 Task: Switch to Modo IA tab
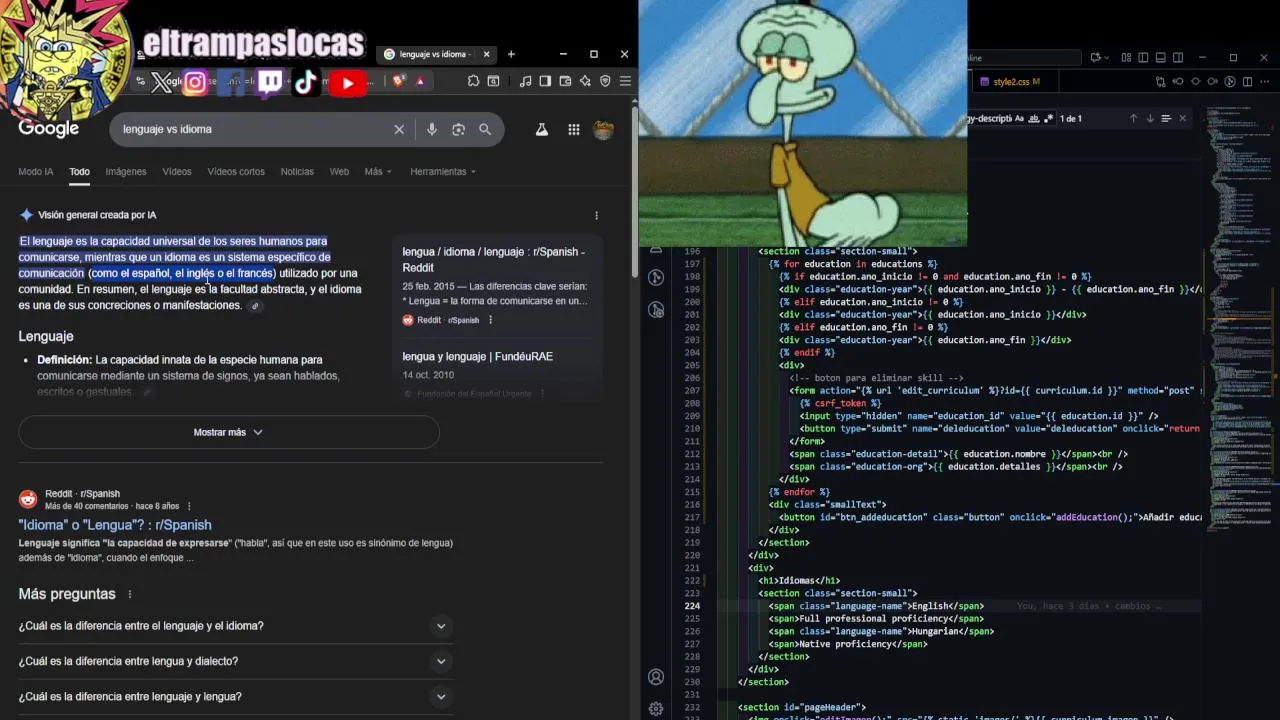coord(36,172)
